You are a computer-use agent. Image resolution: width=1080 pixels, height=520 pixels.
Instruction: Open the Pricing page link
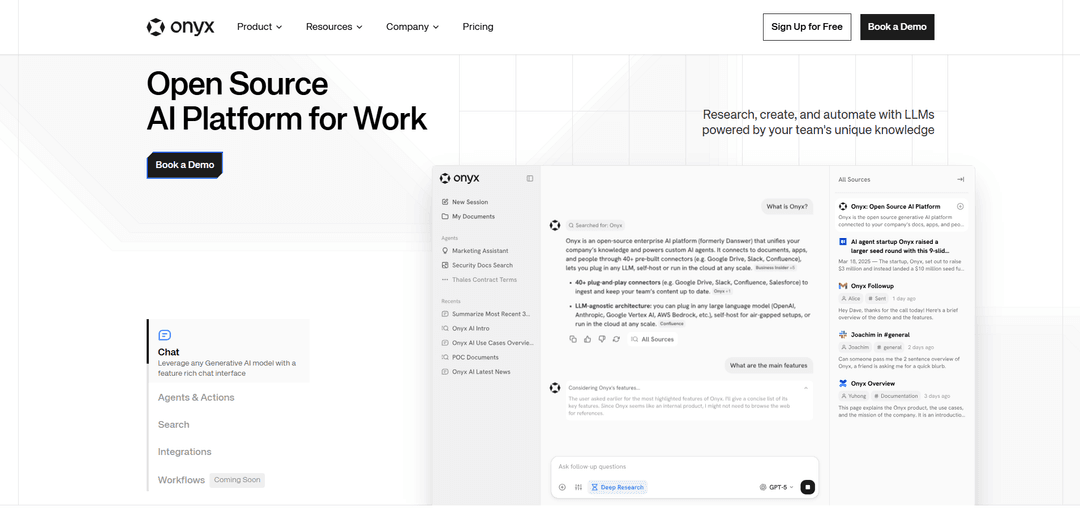[478, 27]
